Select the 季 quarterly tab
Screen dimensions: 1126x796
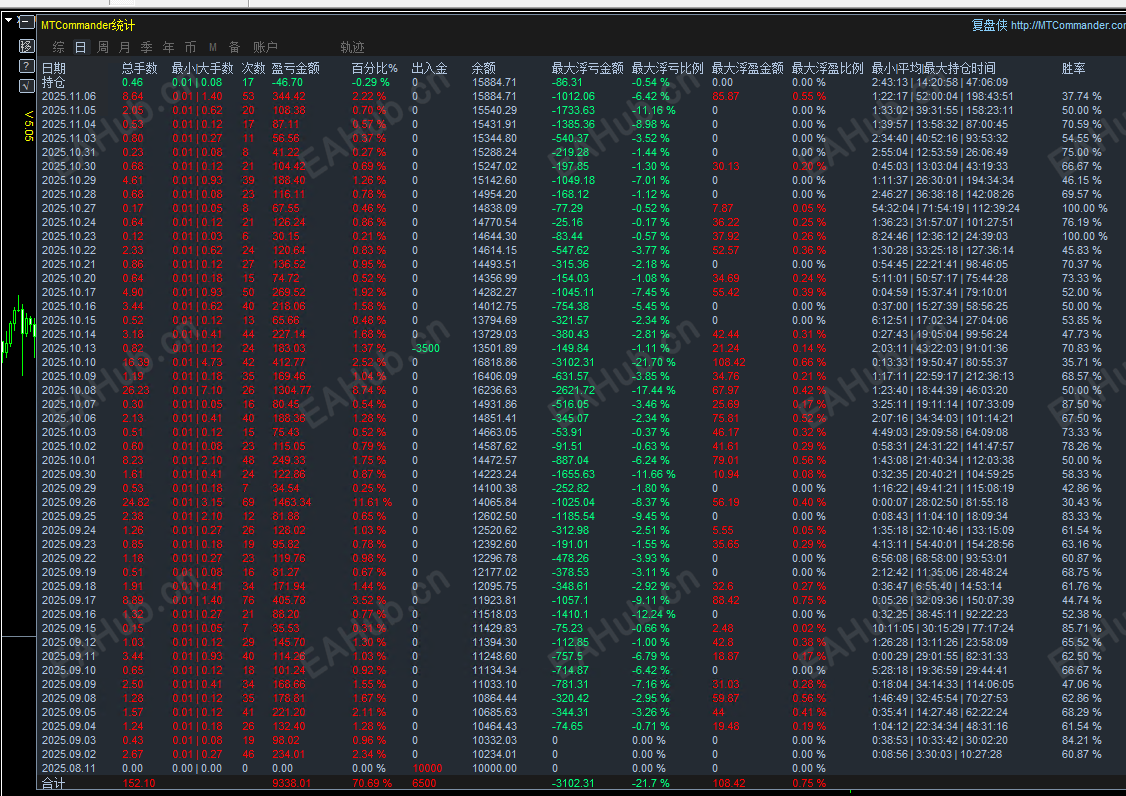point(146,47)
